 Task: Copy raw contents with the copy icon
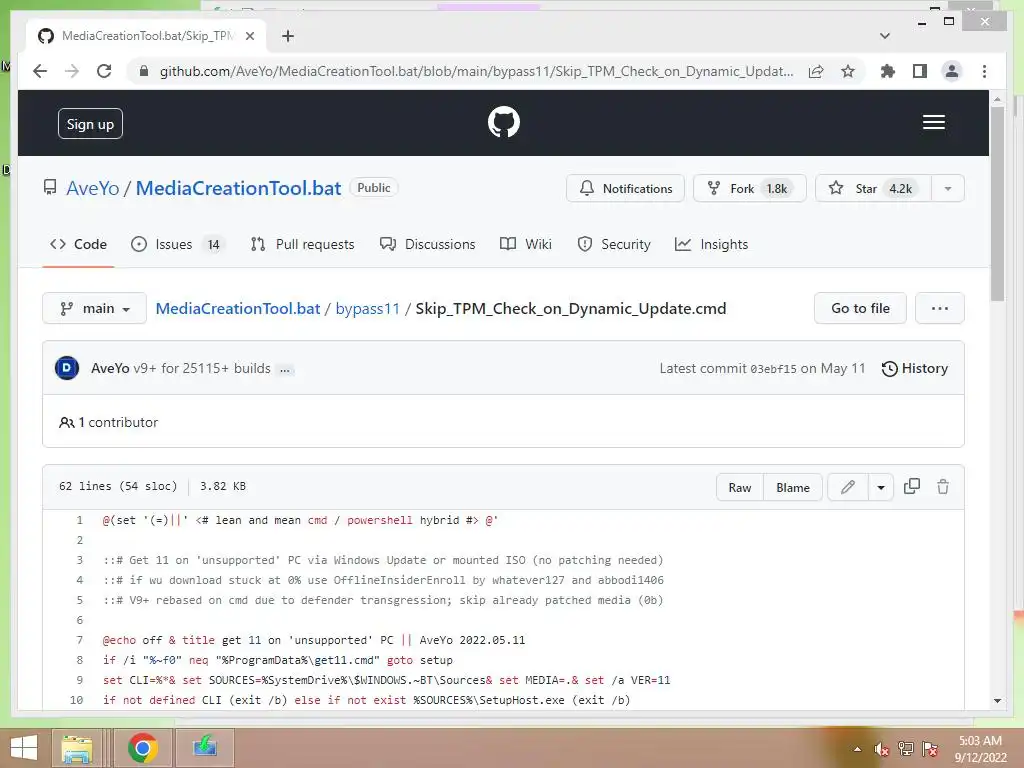tap(912, 487)
